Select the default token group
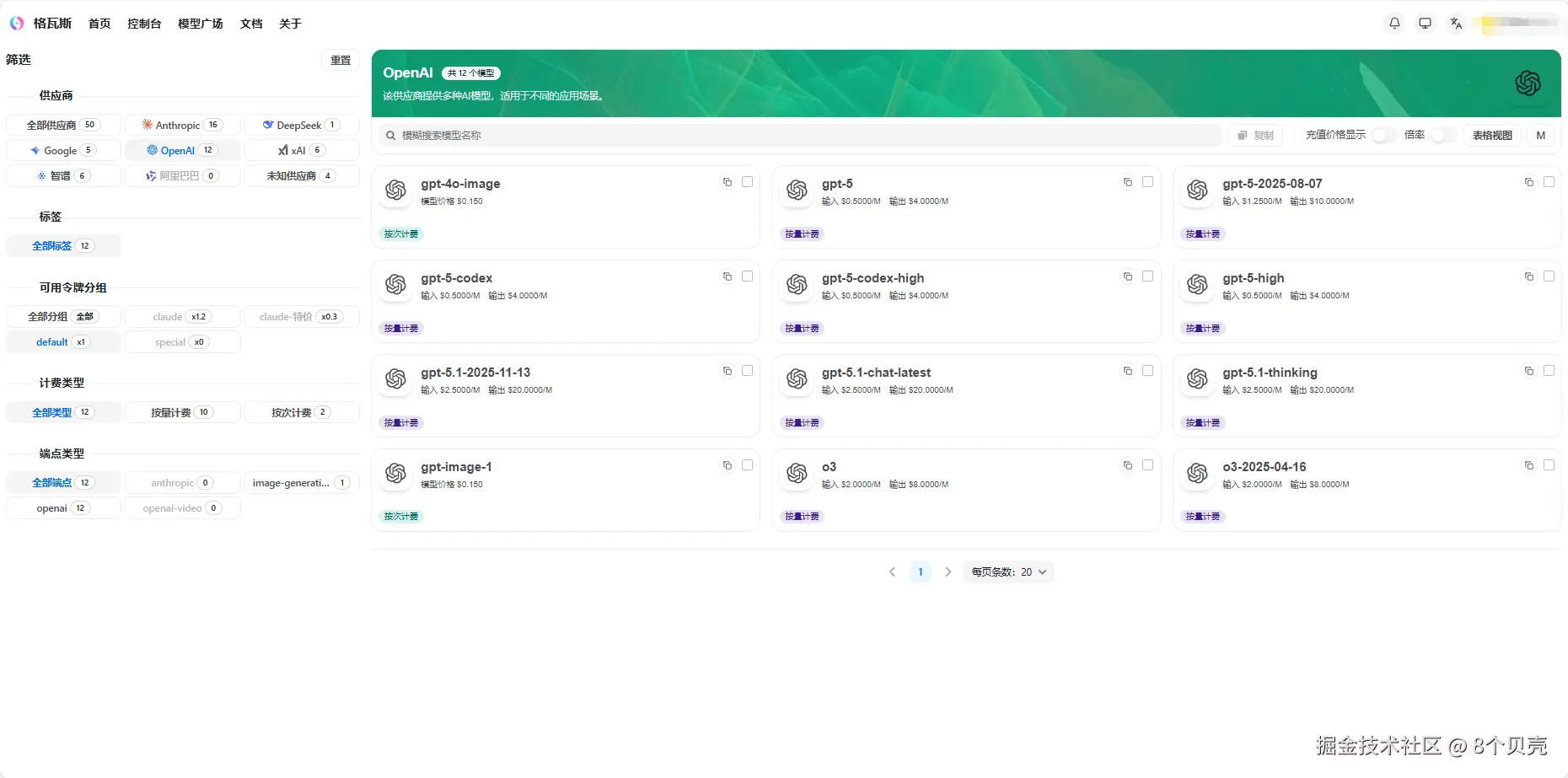 coord(63,342)
